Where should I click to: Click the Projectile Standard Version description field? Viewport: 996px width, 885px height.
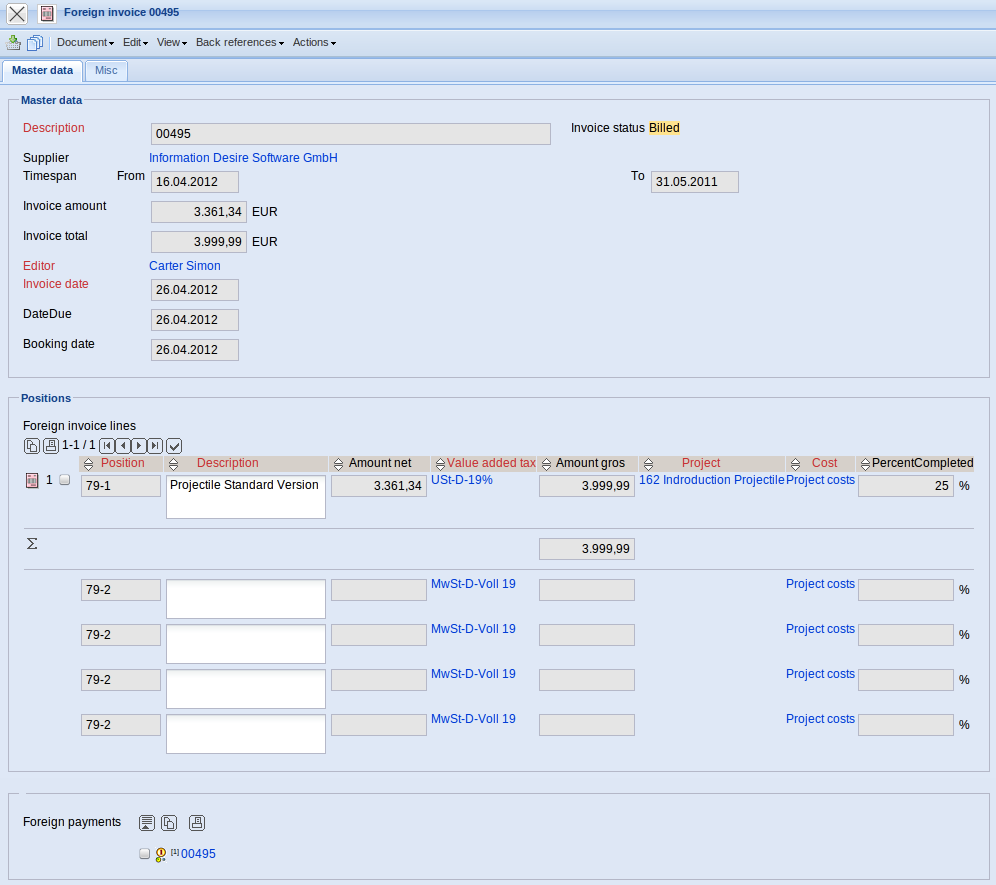pyautogui.click(x=245, y=496)
